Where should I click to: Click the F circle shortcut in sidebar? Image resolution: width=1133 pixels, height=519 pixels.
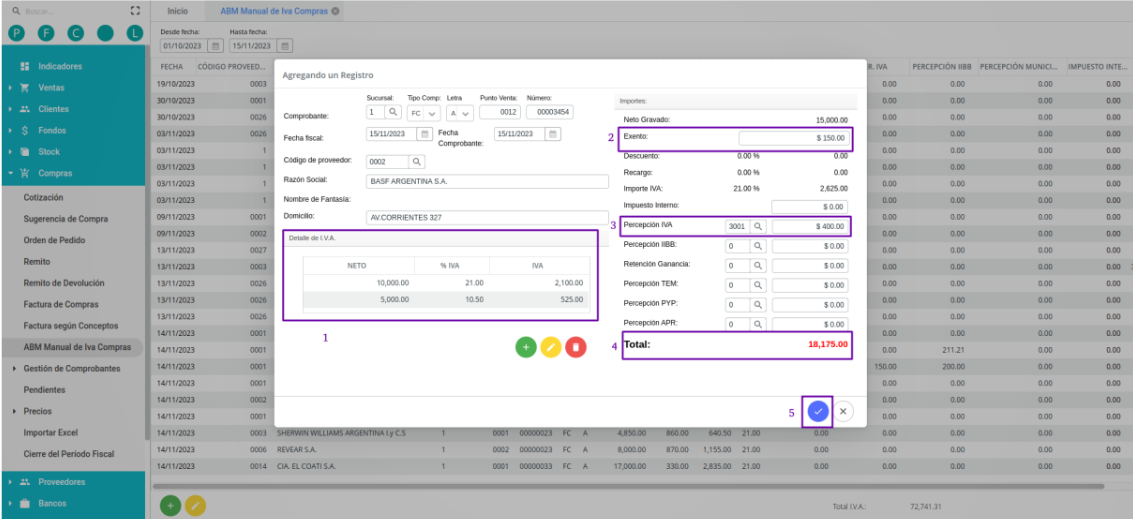point(46,33)
